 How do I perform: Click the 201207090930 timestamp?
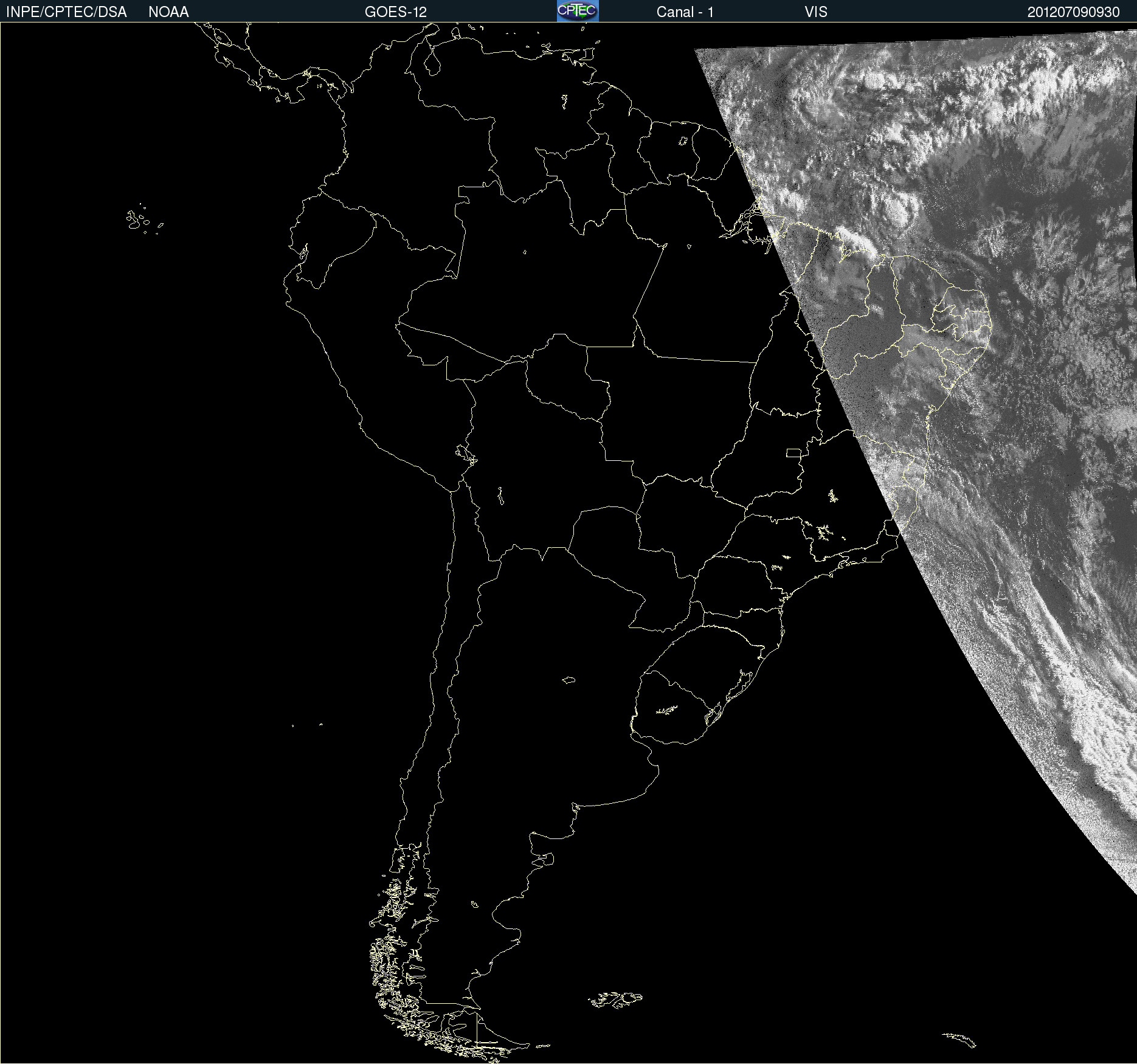(x=1074, y=12)
